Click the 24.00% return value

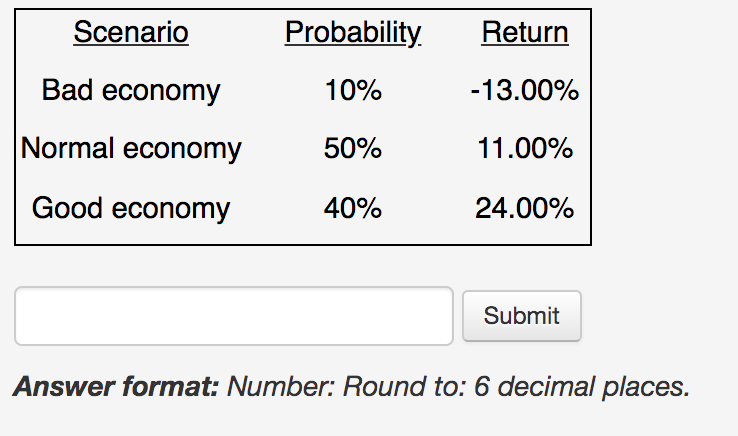pyautogui.click(x=525, y=208)
